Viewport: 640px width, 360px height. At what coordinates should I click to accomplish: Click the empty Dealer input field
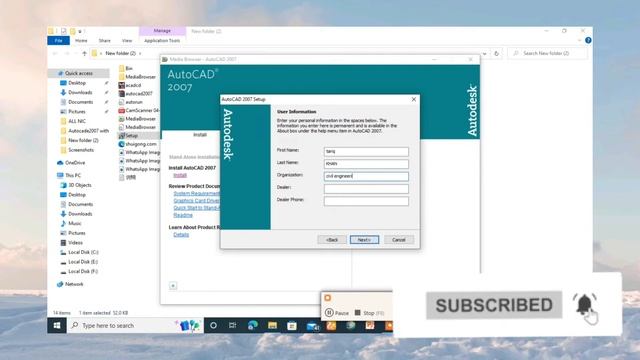[x=366, y=189]
